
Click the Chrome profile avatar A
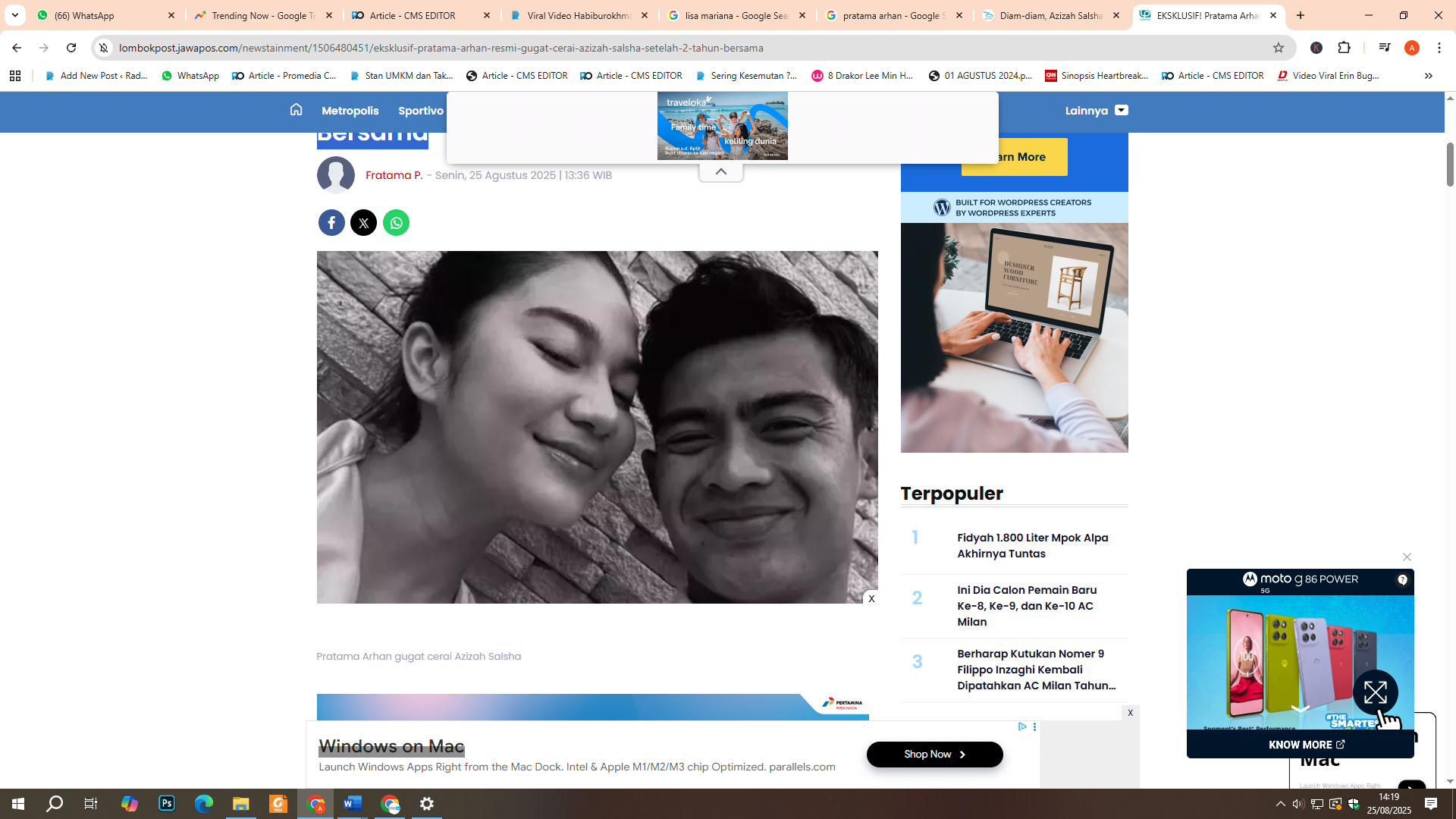tap(1412, 48)
